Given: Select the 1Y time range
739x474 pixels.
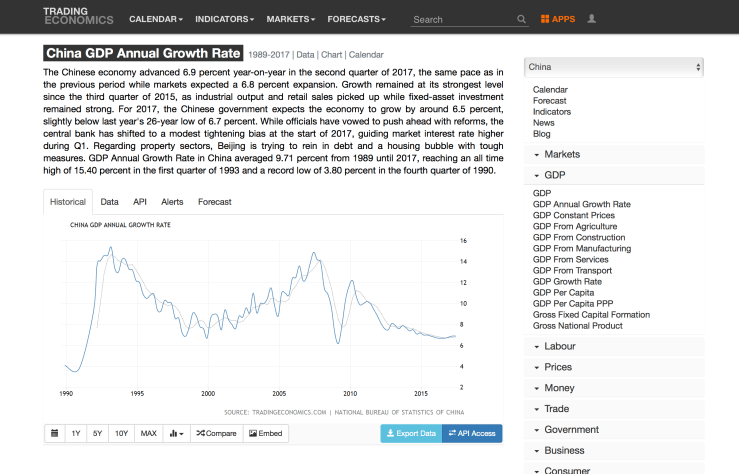Looking at the screenshot, I should pos(76,433).
